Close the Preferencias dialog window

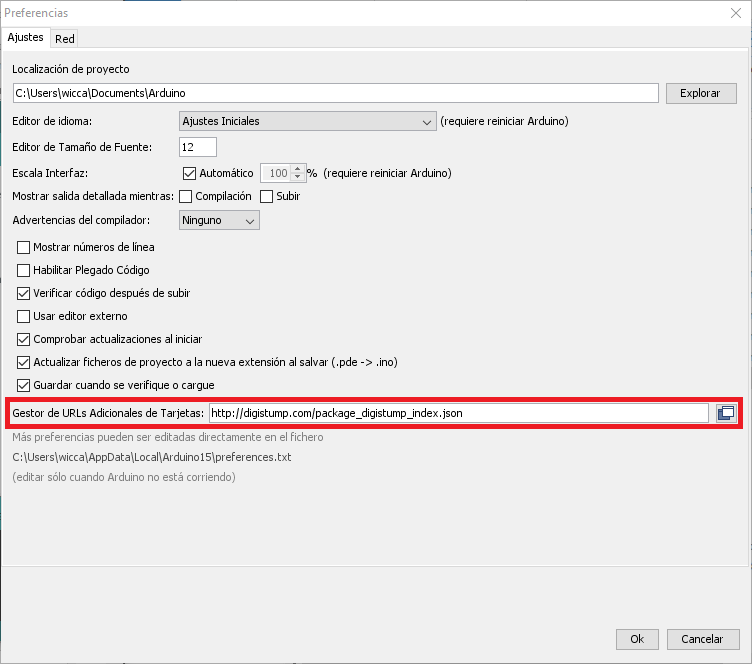point(737,13)
